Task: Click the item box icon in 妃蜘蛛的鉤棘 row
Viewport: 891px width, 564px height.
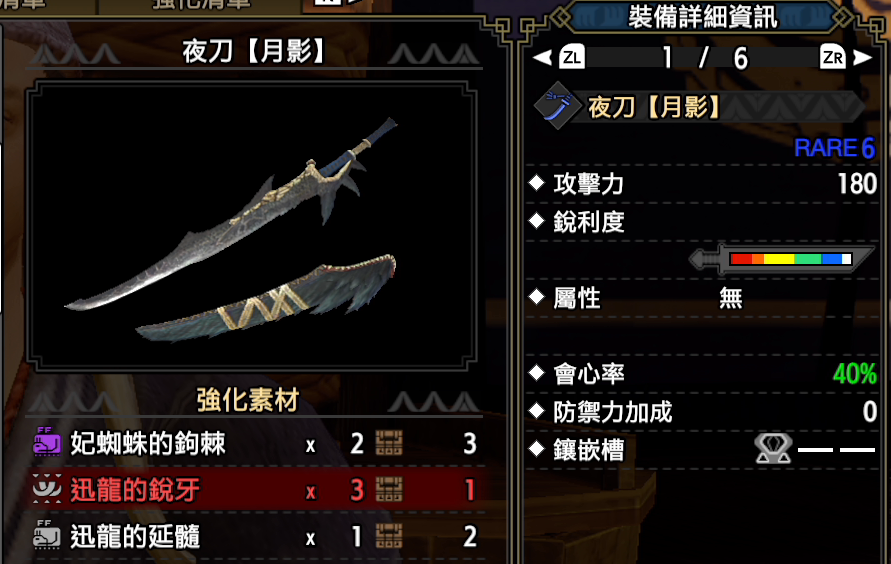Action: [389, 442]
